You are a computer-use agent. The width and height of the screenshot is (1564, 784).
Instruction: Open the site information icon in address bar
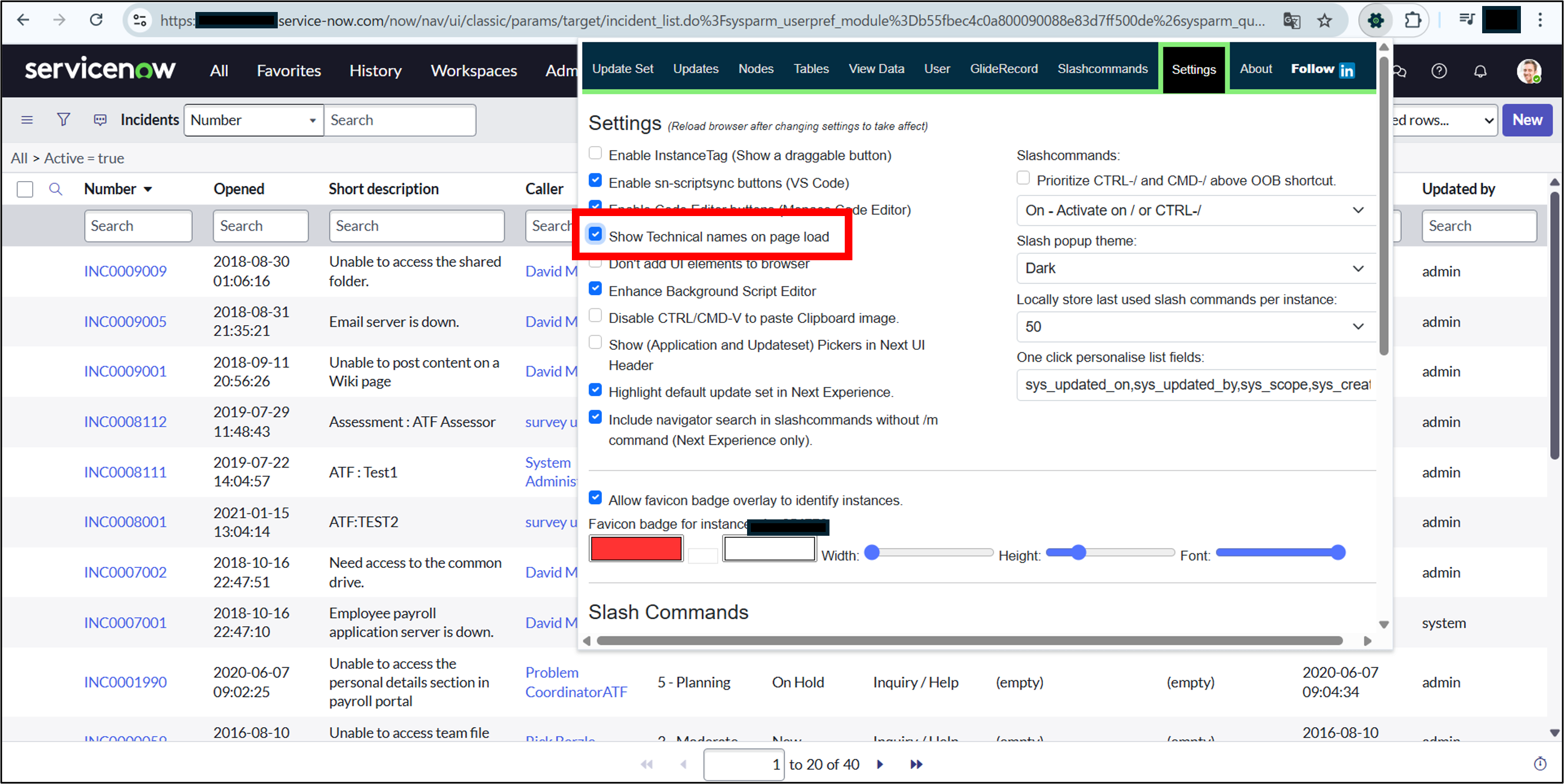[x=140, y=21]
